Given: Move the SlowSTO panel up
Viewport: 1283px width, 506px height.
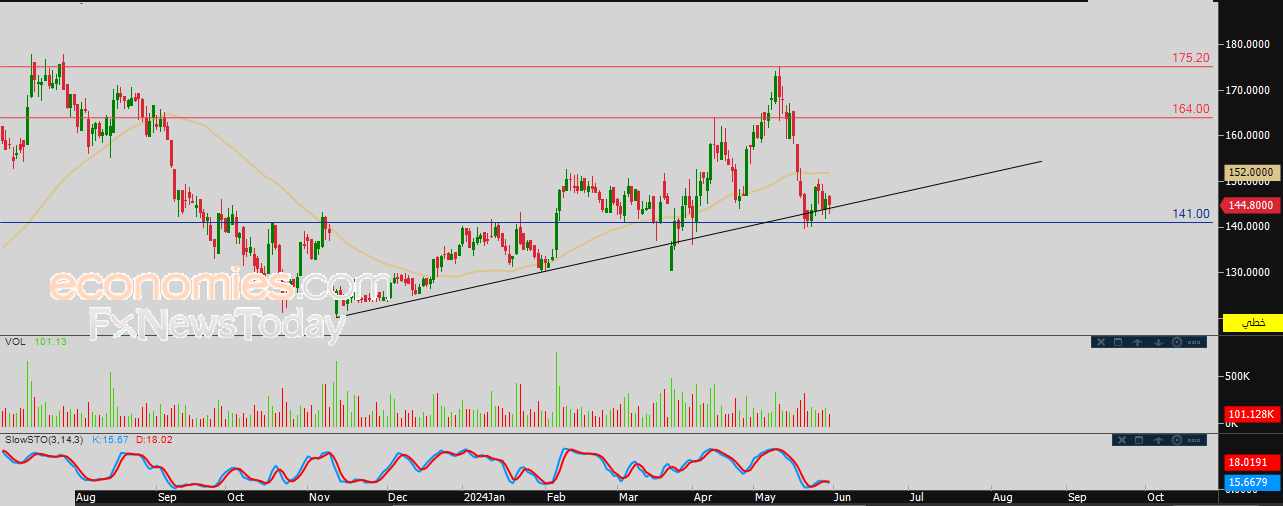Looking at the screenshot, I should tap(1158, 440).
